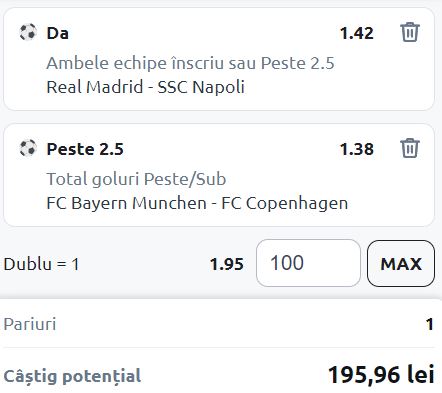The width and height of the screenshot is (442, 393).
Task: Set the maximum stake with MAX button
Action: [x=401, y=263]
